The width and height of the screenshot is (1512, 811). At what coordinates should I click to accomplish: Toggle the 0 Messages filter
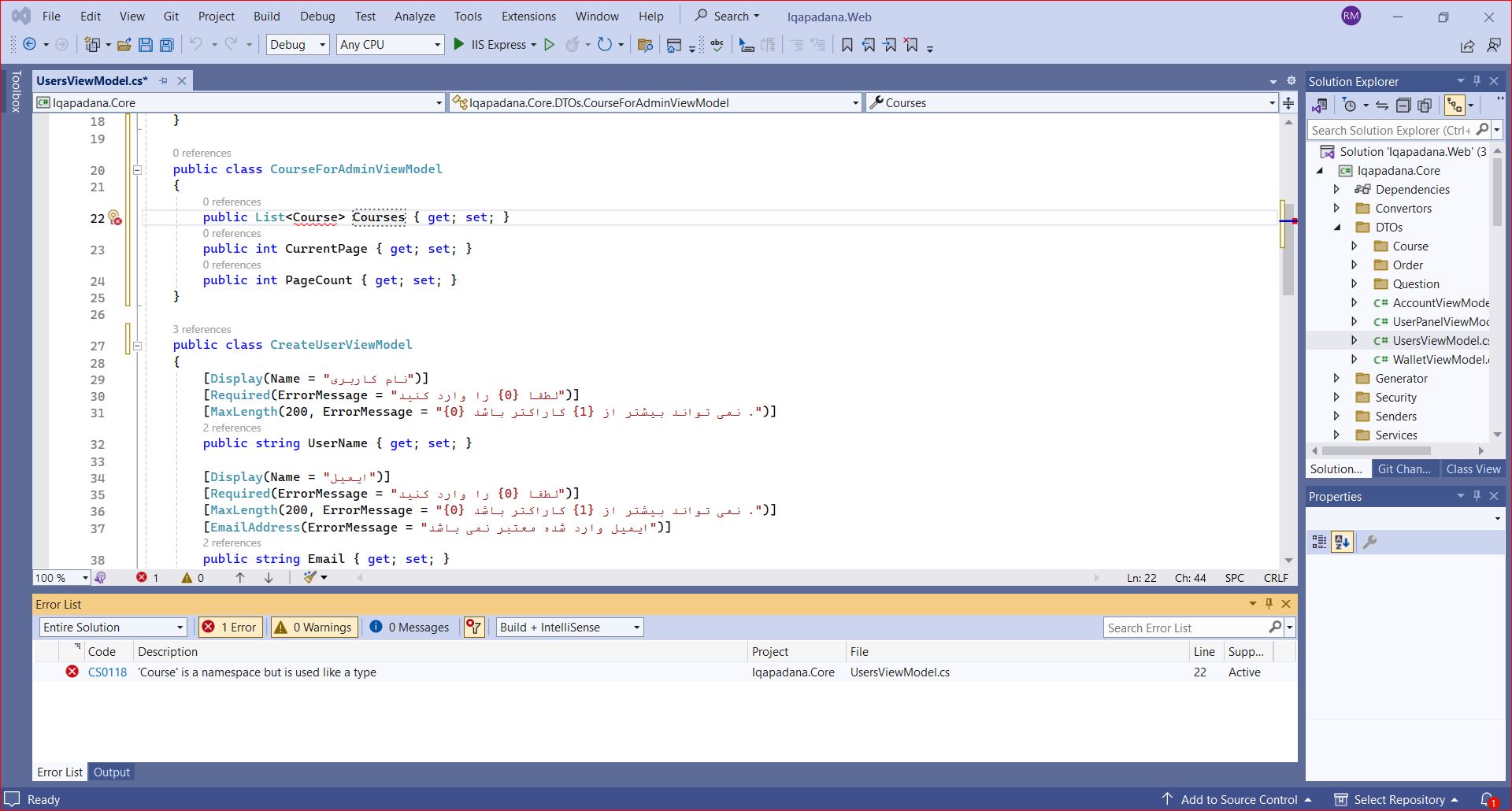click(x=409, y=627)
